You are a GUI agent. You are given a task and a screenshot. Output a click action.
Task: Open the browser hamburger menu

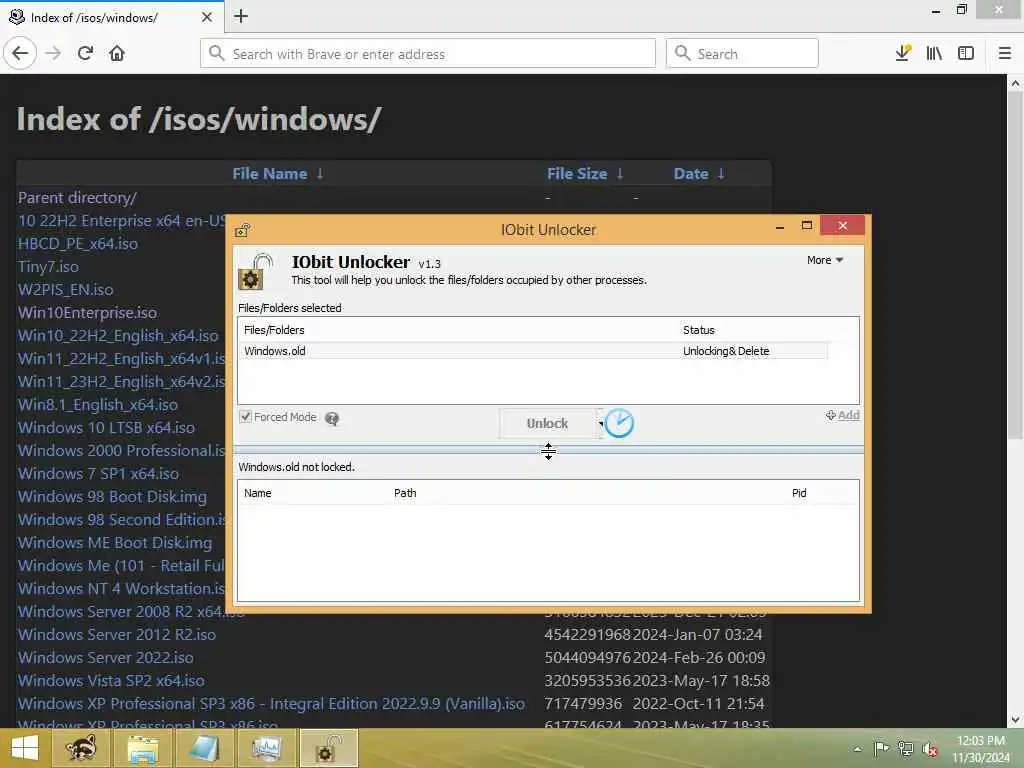(1005, 54)
